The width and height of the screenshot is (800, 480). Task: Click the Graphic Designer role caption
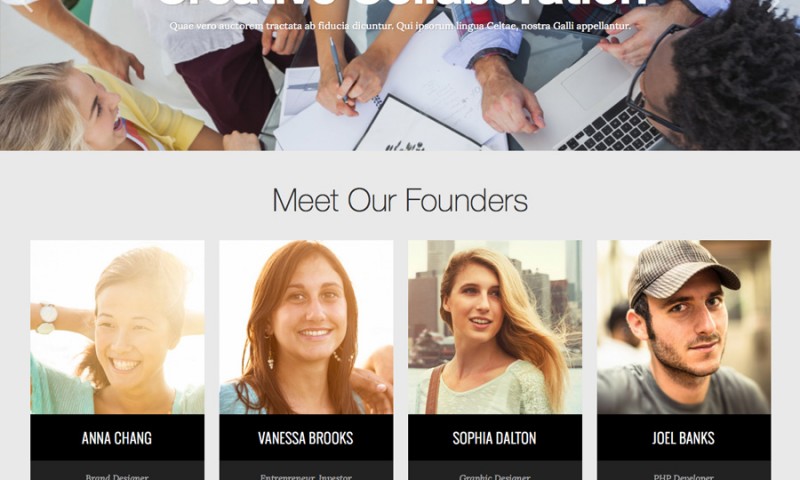pyautogui.click(x=494, y=477)
